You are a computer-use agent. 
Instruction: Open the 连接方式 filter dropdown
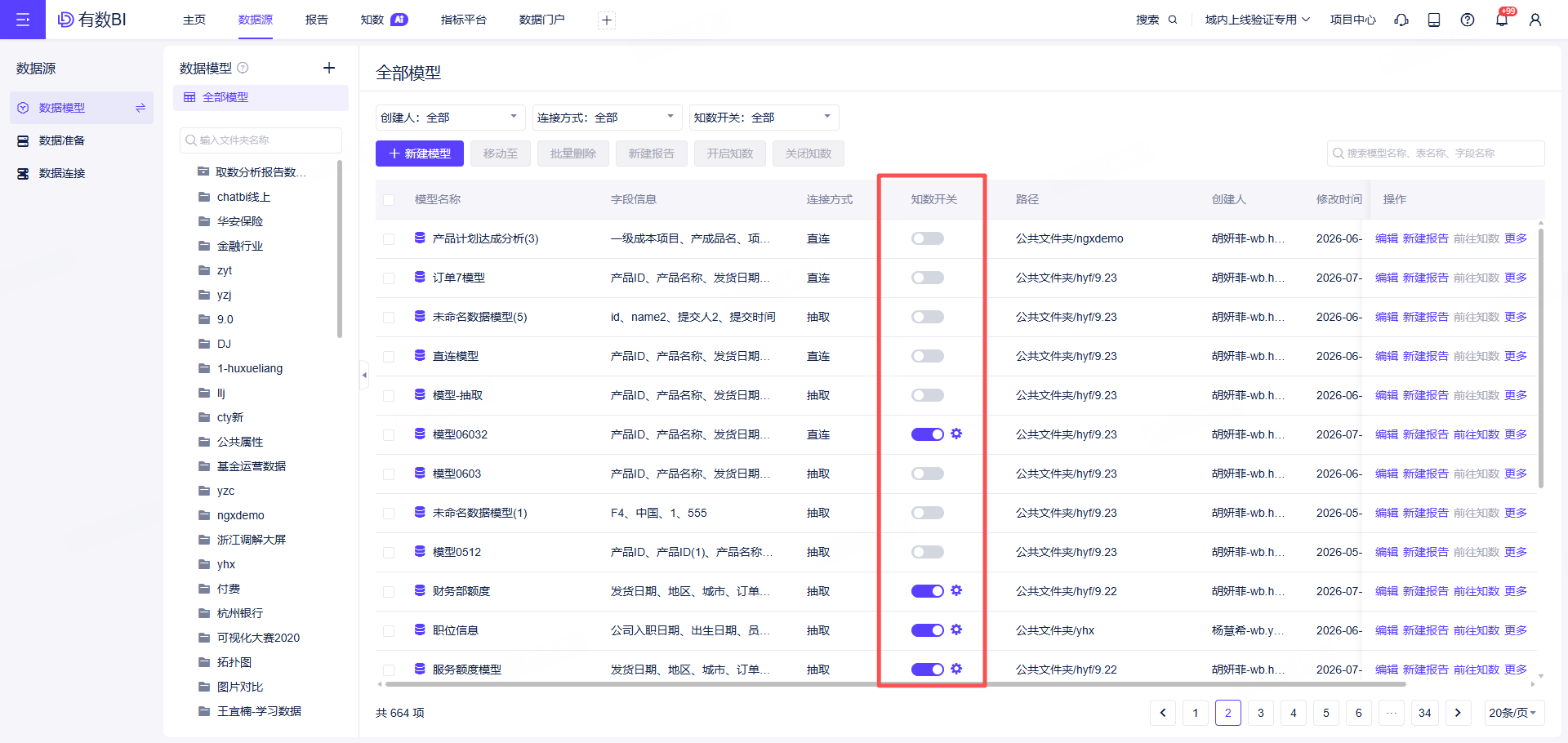pyautogui.click(x=607, y=118)
